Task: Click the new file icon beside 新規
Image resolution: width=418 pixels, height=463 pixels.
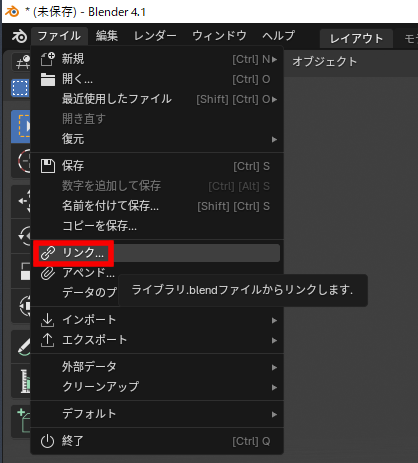Action: pos(48,59)
